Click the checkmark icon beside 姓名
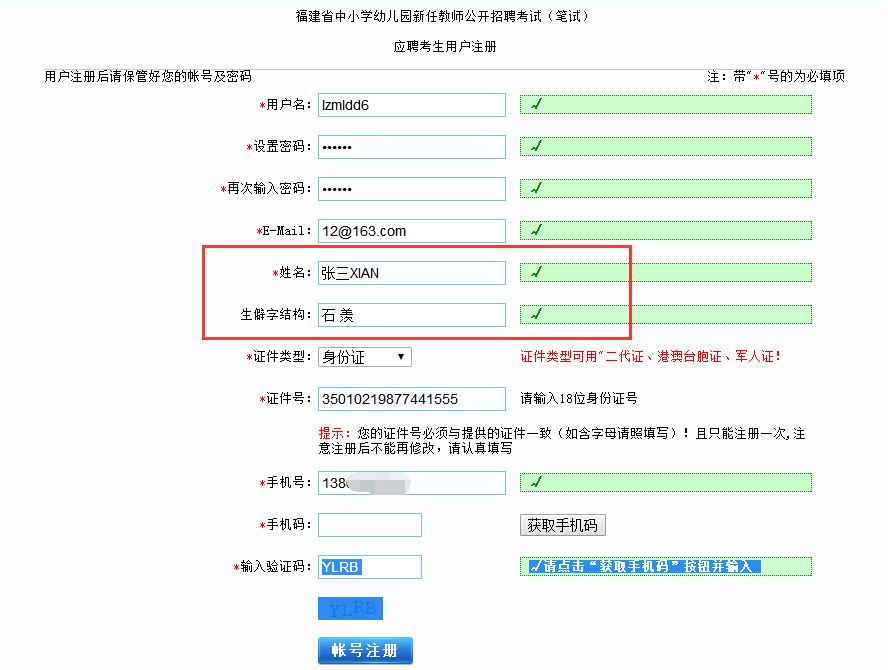 (537, 272)
